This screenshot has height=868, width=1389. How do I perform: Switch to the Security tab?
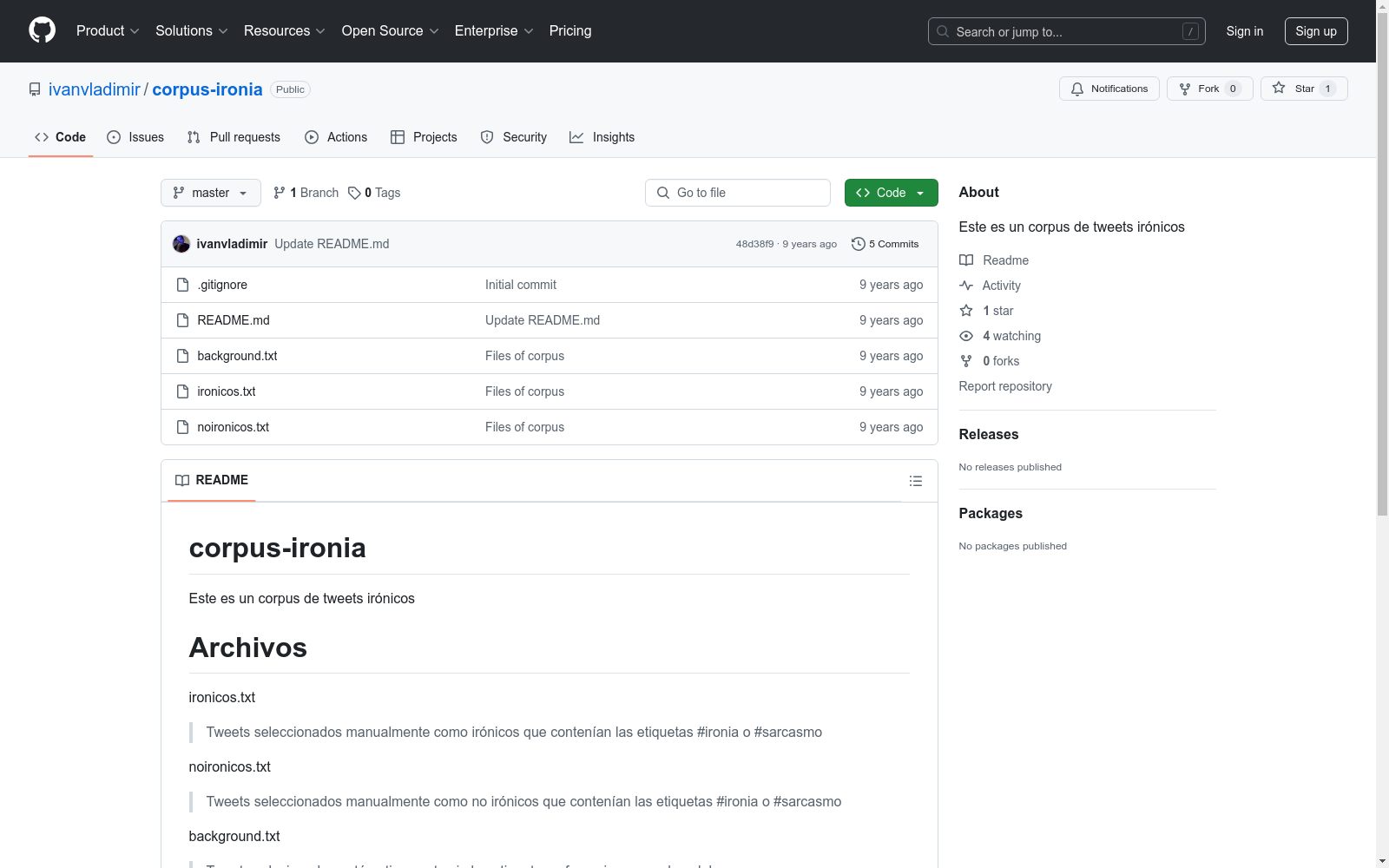[x=514, y=137]
